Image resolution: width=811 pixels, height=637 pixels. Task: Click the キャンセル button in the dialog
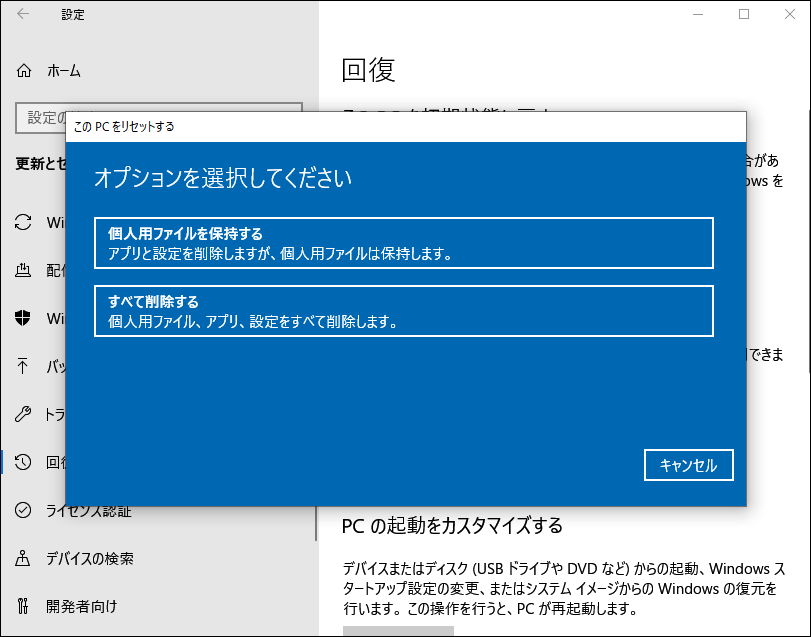click(x=688, y=464)
